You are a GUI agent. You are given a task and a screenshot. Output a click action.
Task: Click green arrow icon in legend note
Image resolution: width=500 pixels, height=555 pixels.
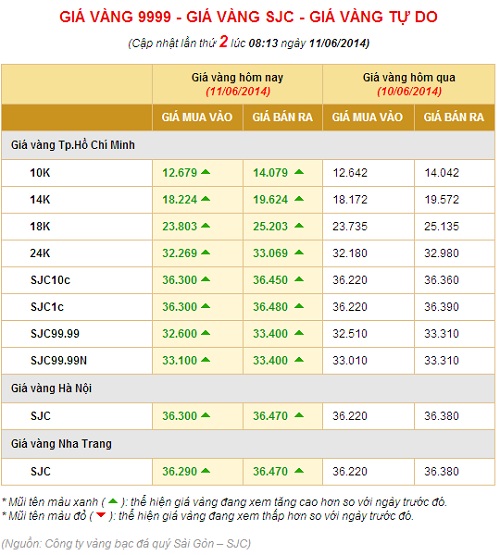point(113,502)
